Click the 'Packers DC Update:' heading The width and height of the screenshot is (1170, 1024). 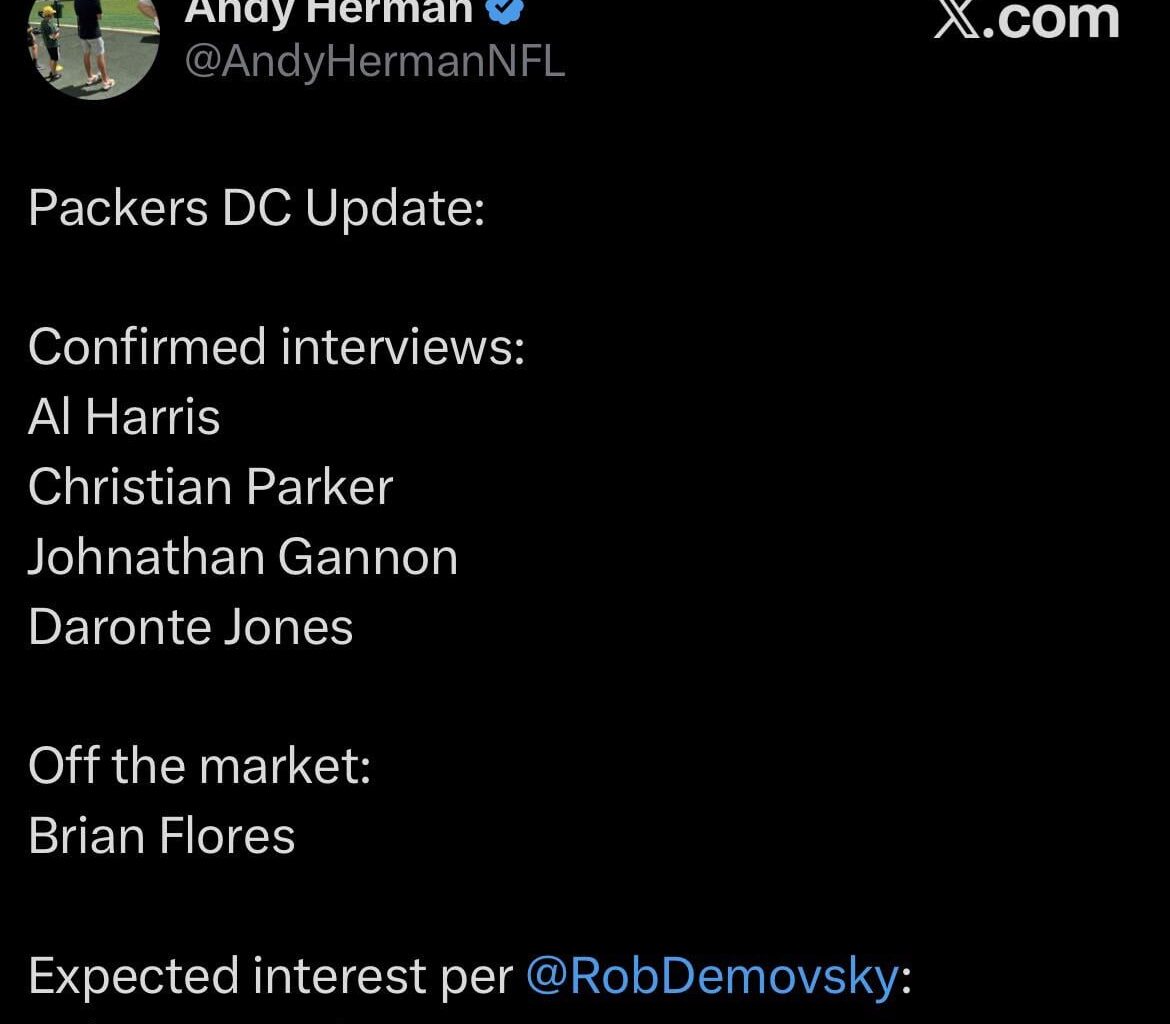(257, 207)
